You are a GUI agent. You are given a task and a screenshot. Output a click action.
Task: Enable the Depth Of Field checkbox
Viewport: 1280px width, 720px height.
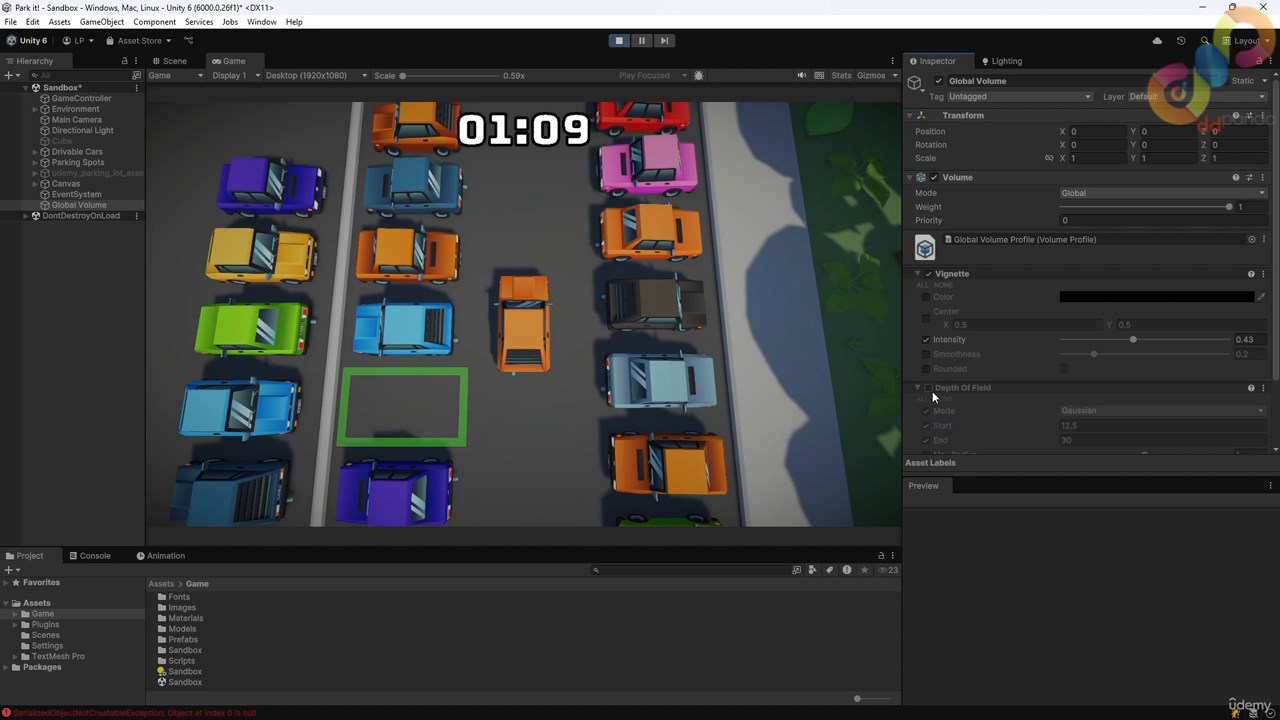pyautogui.click(x=928, y=388)
